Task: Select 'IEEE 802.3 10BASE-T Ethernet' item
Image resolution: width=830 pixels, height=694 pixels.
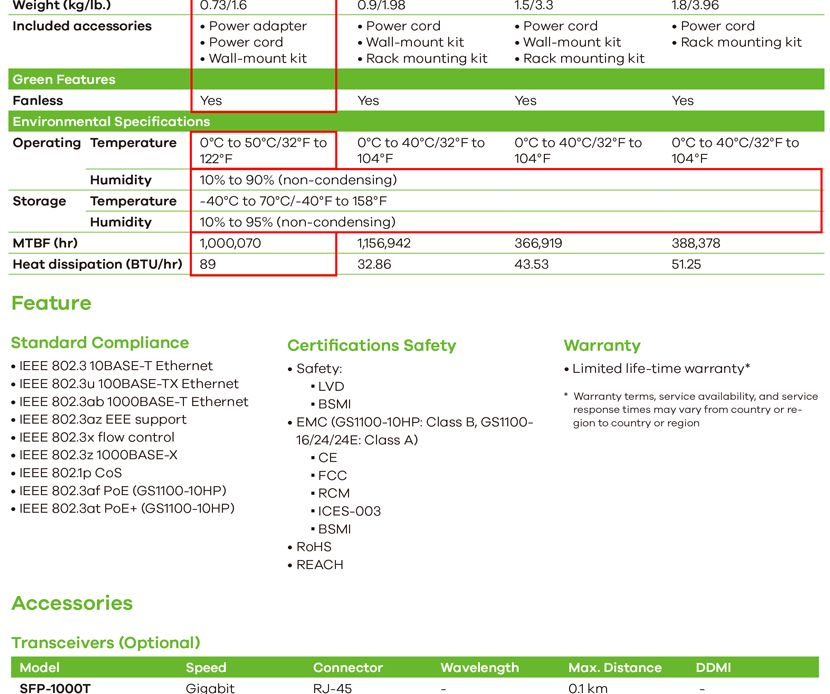Action: pyautogui.click(x=116, y=366)
